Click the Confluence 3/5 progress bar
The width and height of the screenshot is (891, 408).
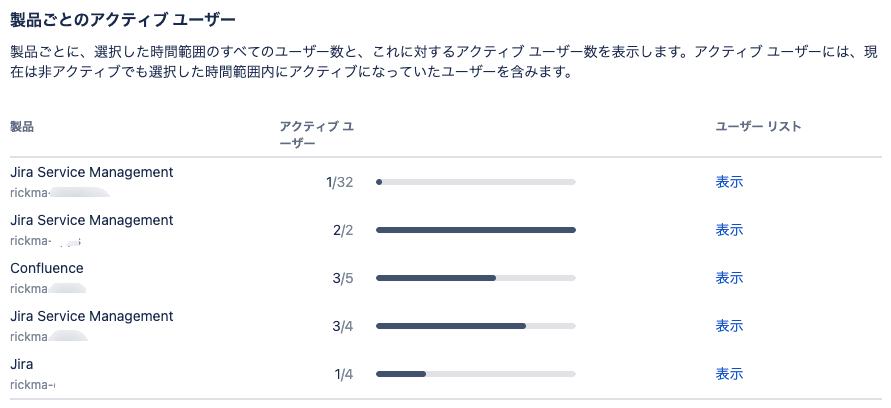(x=476, y=278)
